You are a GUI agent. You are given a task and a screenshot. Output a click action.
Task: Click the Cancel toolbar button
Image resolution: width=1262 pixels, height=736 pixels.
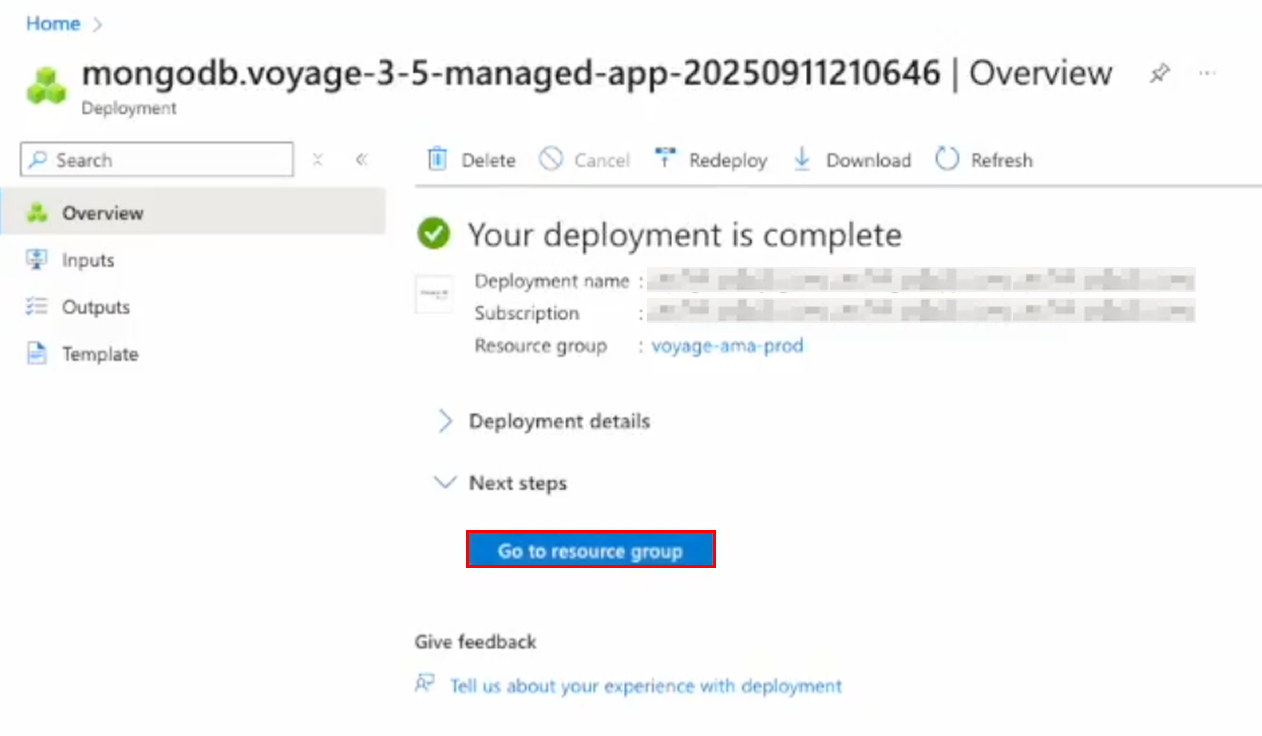(585, 160)
